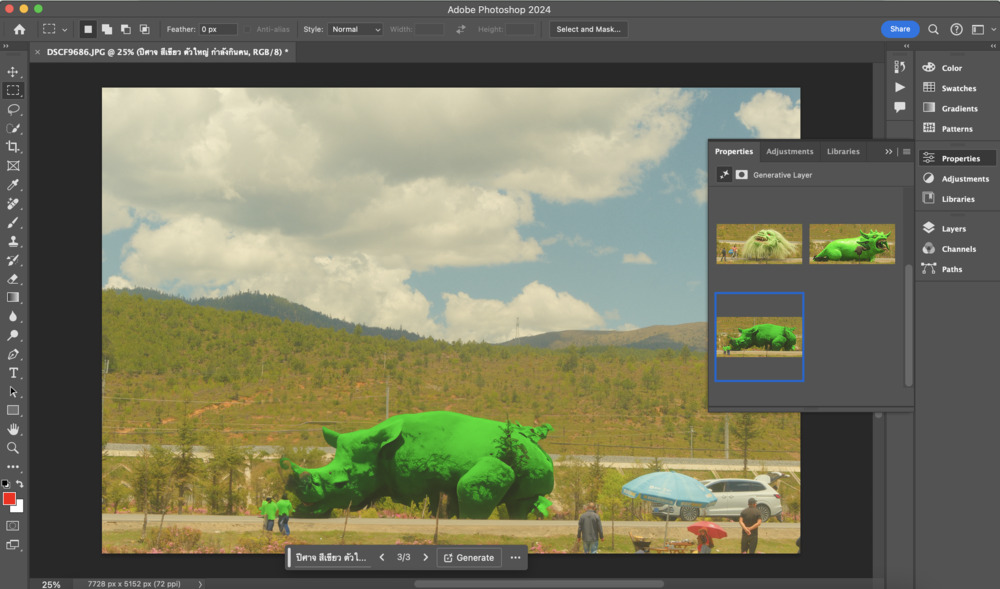Click the red foreground color swatch
Image resolution: width=1000 pixels, height=589 pixels.
(x=9, y=498)
